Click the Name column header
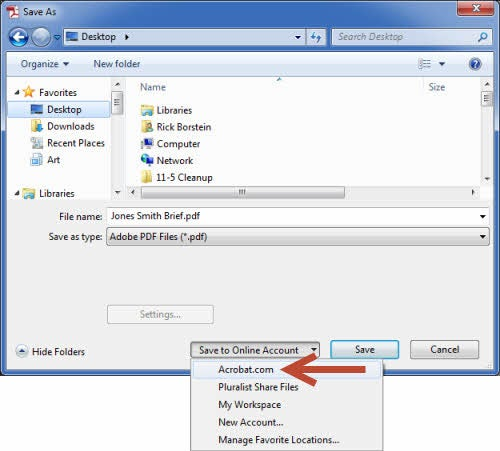Viewport: 500px width, 451px height. [153, 87]
